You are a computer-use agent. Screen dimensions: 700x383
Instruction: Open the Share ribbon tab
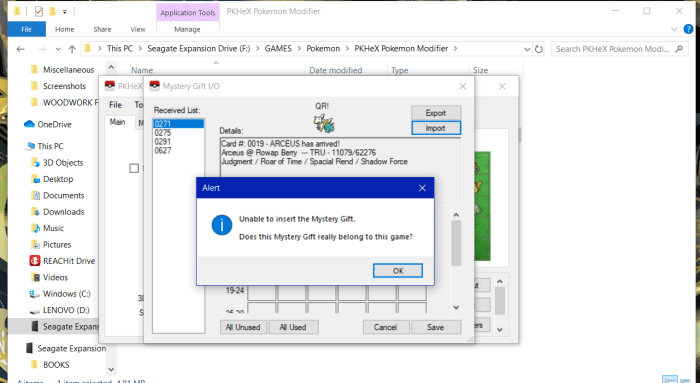pos(102,29)
